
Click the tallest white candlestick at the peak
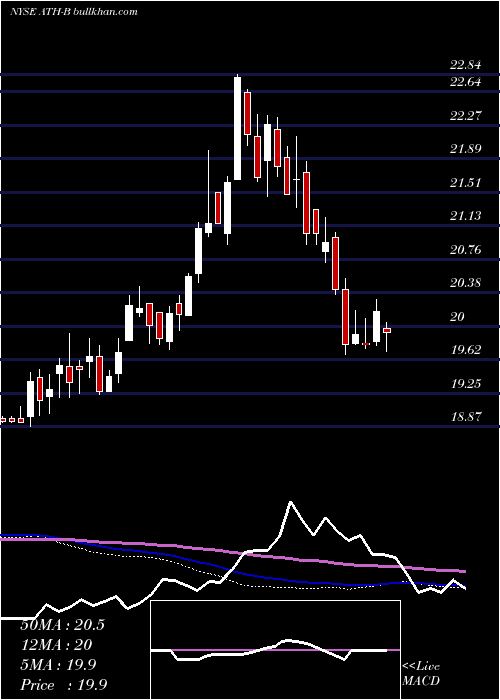238,128
